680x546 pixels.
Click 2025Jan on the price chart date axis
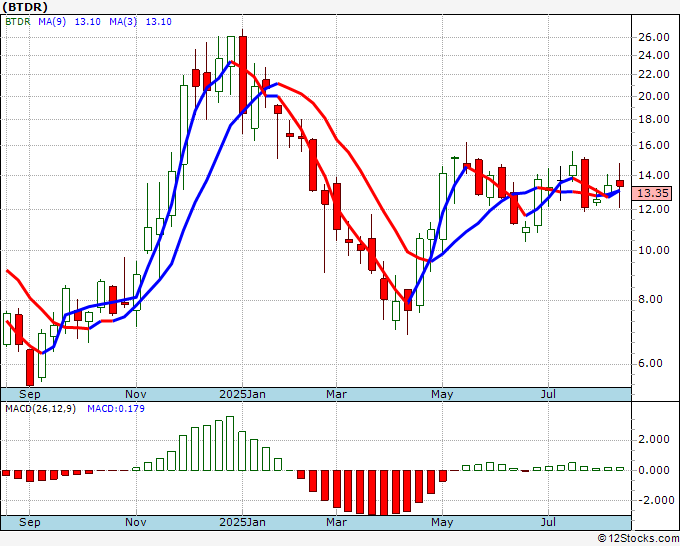[x=242, y=394]
